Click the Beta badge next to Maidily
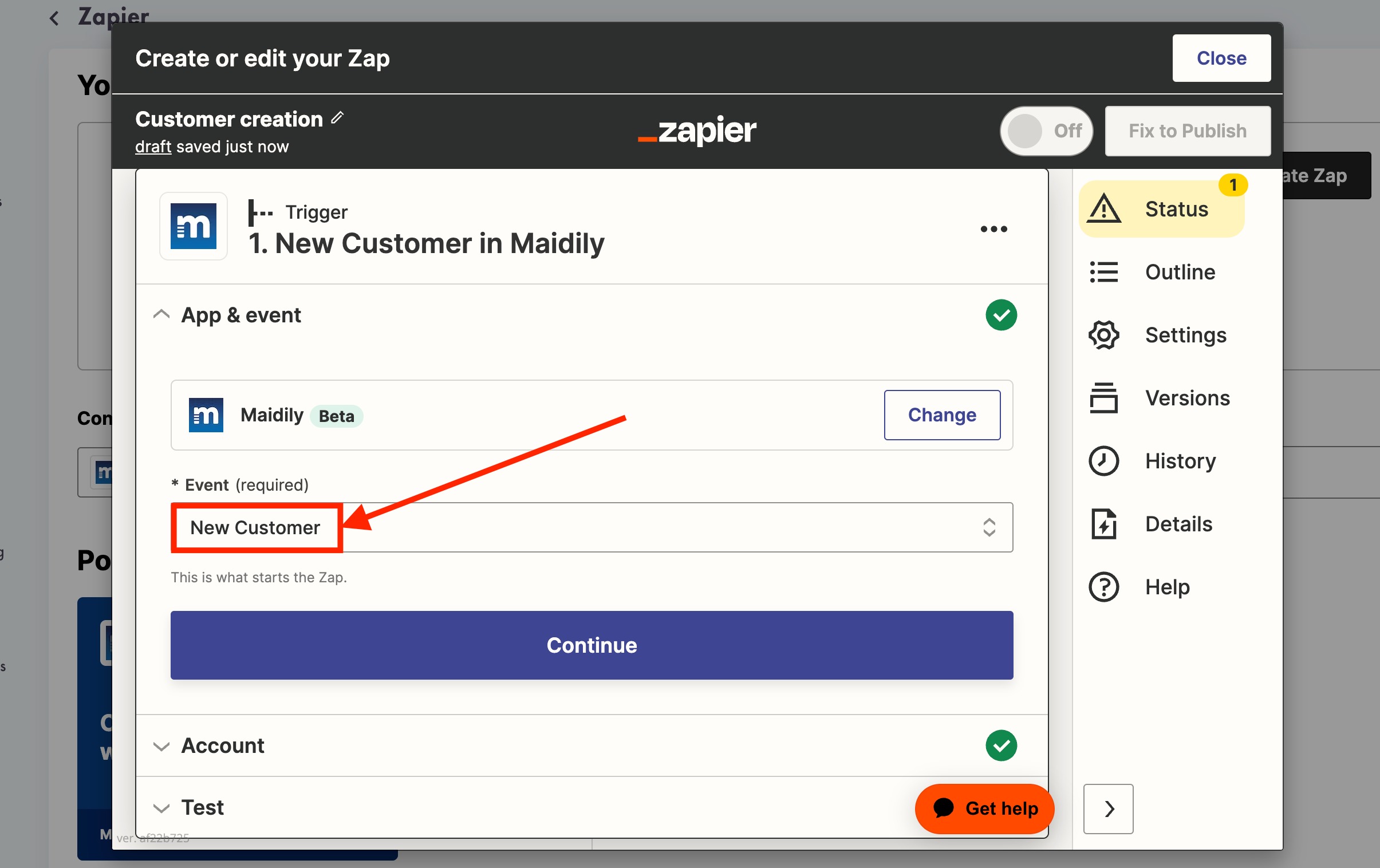Screen dimensions: 1380x868 pyautogui.click(x=336, y=415)
